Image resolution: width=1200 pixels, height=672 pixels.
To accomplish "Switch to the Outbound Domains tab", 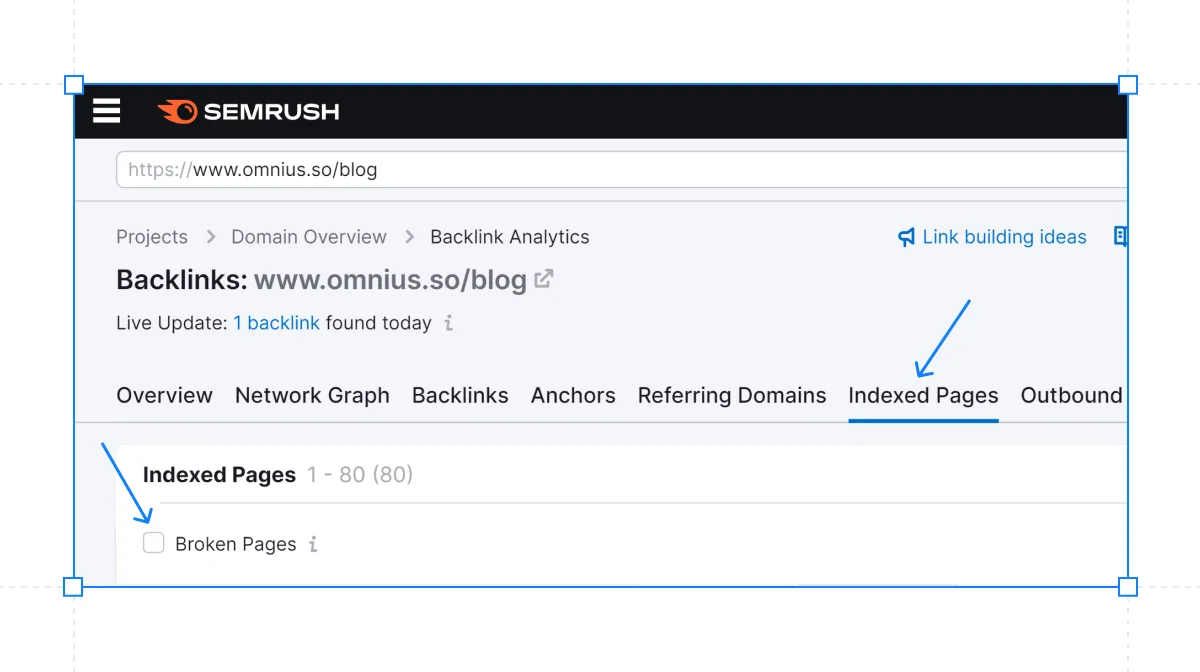I will [1073, 395].
